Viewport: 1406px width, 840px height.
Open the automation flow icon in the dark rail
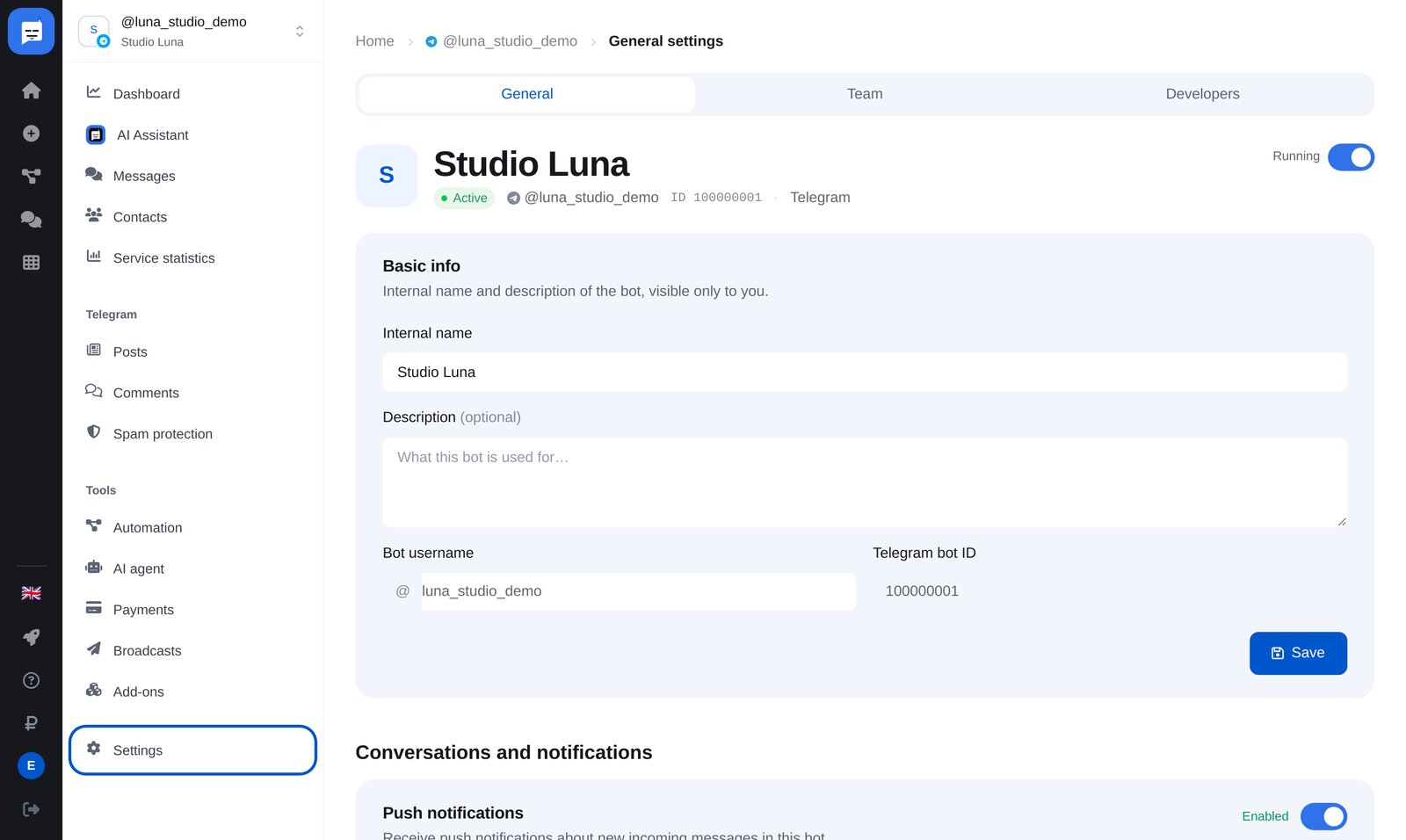(x=31, y=176)
